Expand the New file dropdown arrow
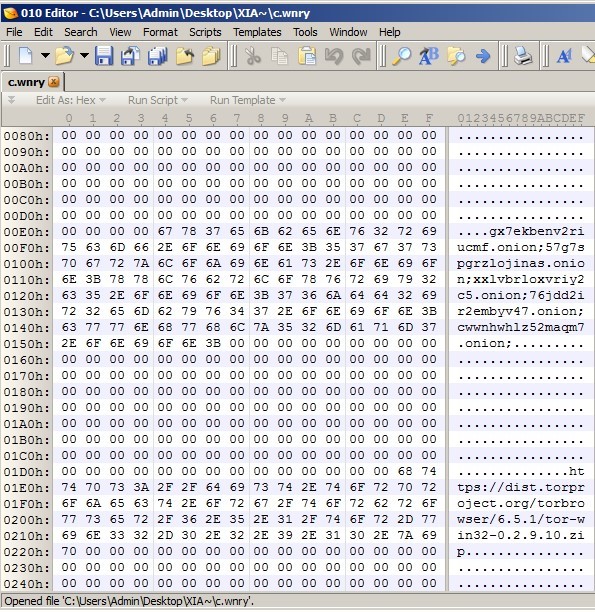This screenshot has width=595, height=612. click(x=45, y=56)
